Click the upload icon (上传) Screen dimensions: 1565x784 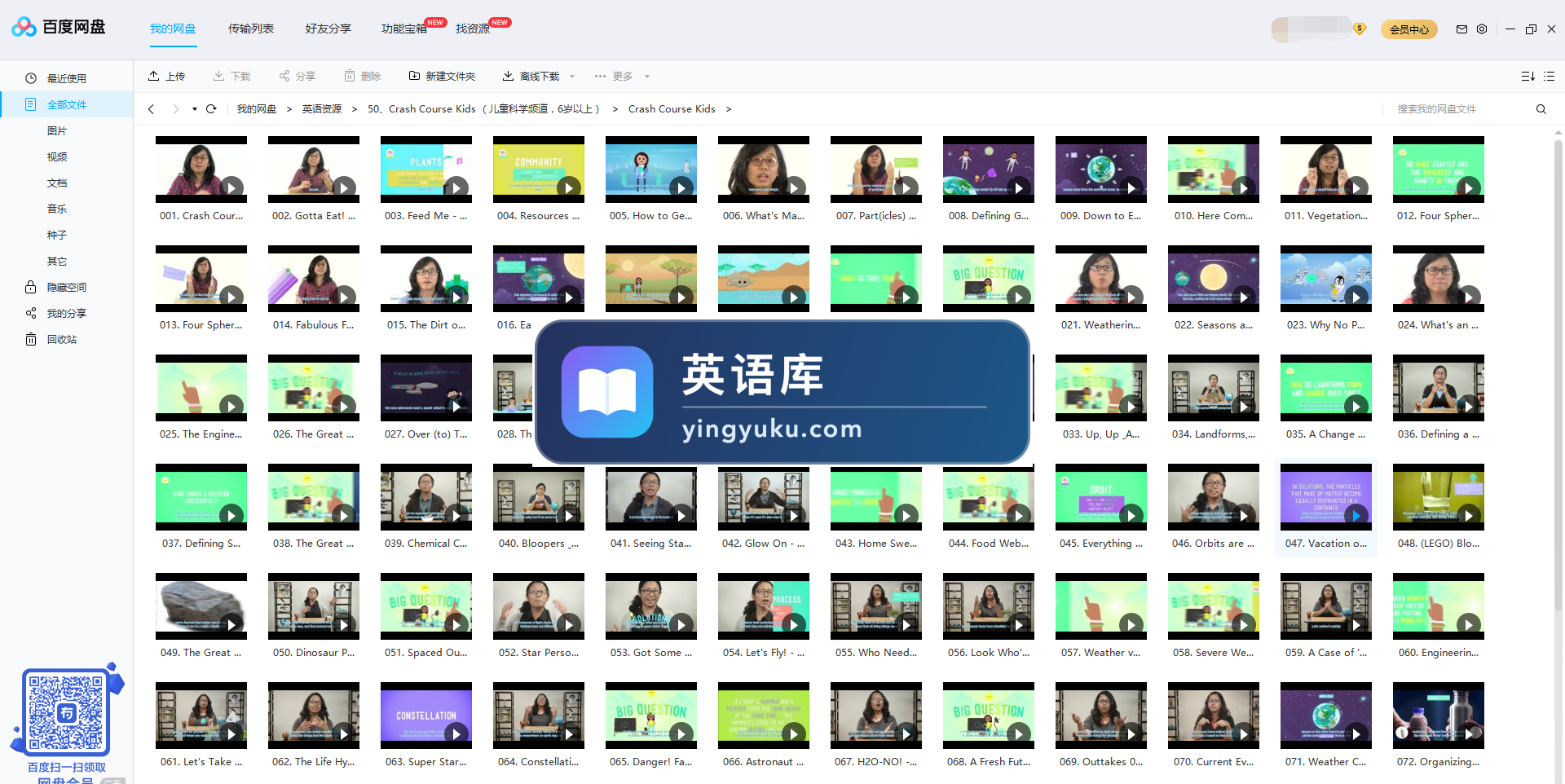153,76
